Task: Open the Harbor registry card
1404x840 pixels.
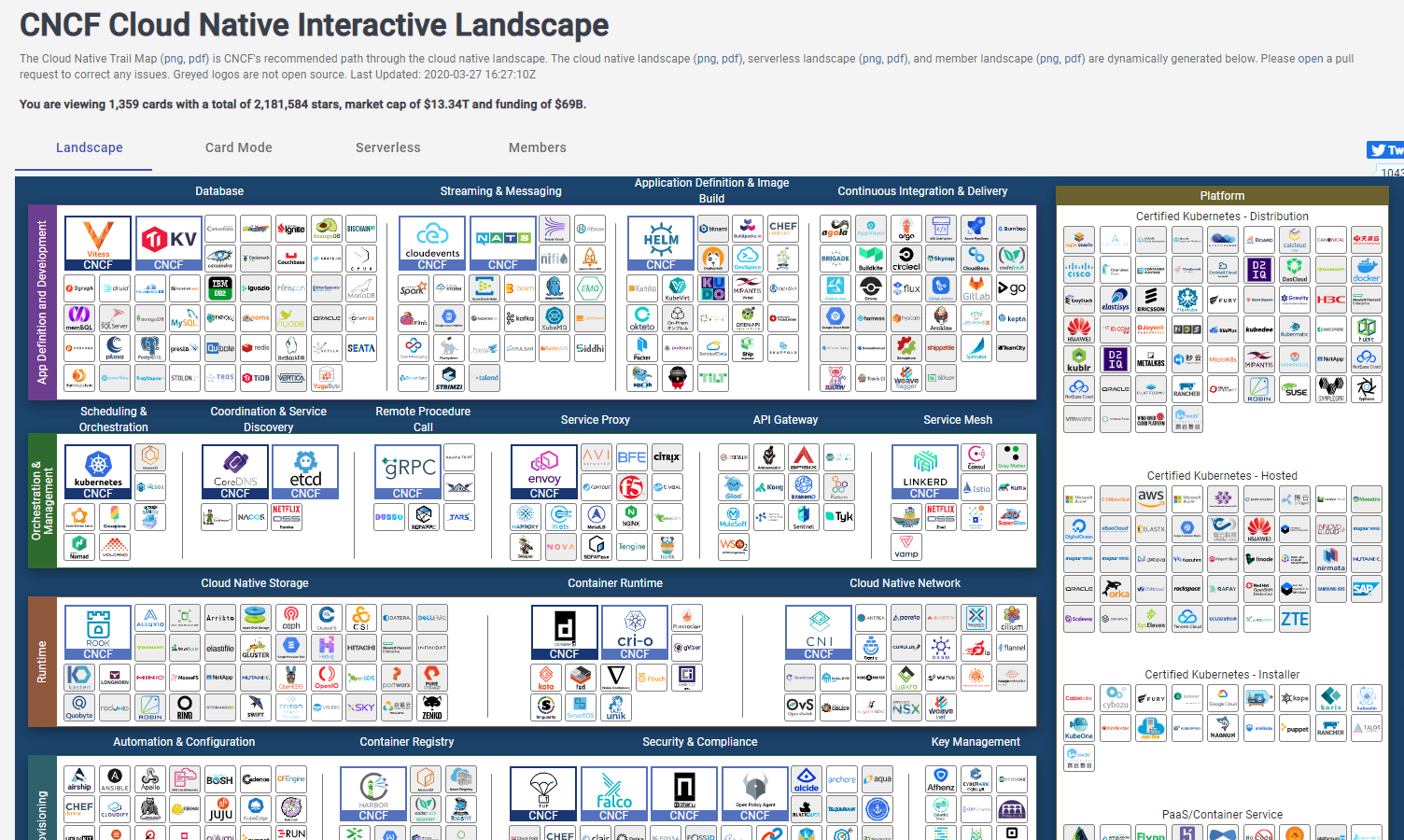Action: 373,794
